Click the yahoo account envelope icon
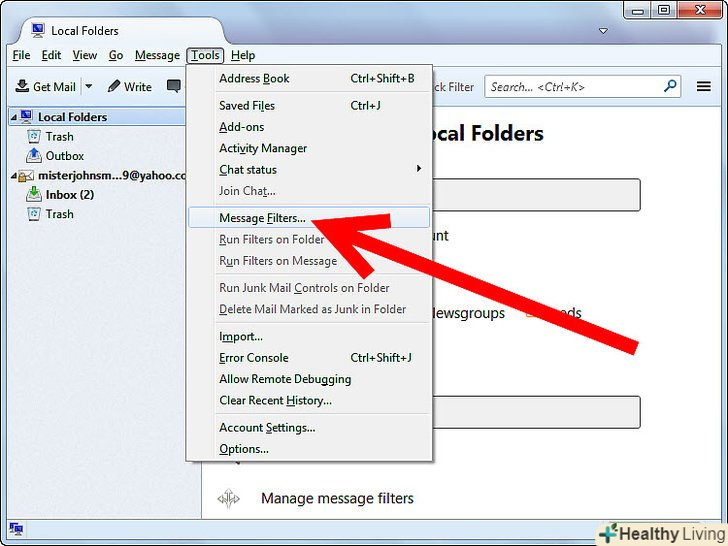The width and height of the screenshot is (728, 546). 26,176
